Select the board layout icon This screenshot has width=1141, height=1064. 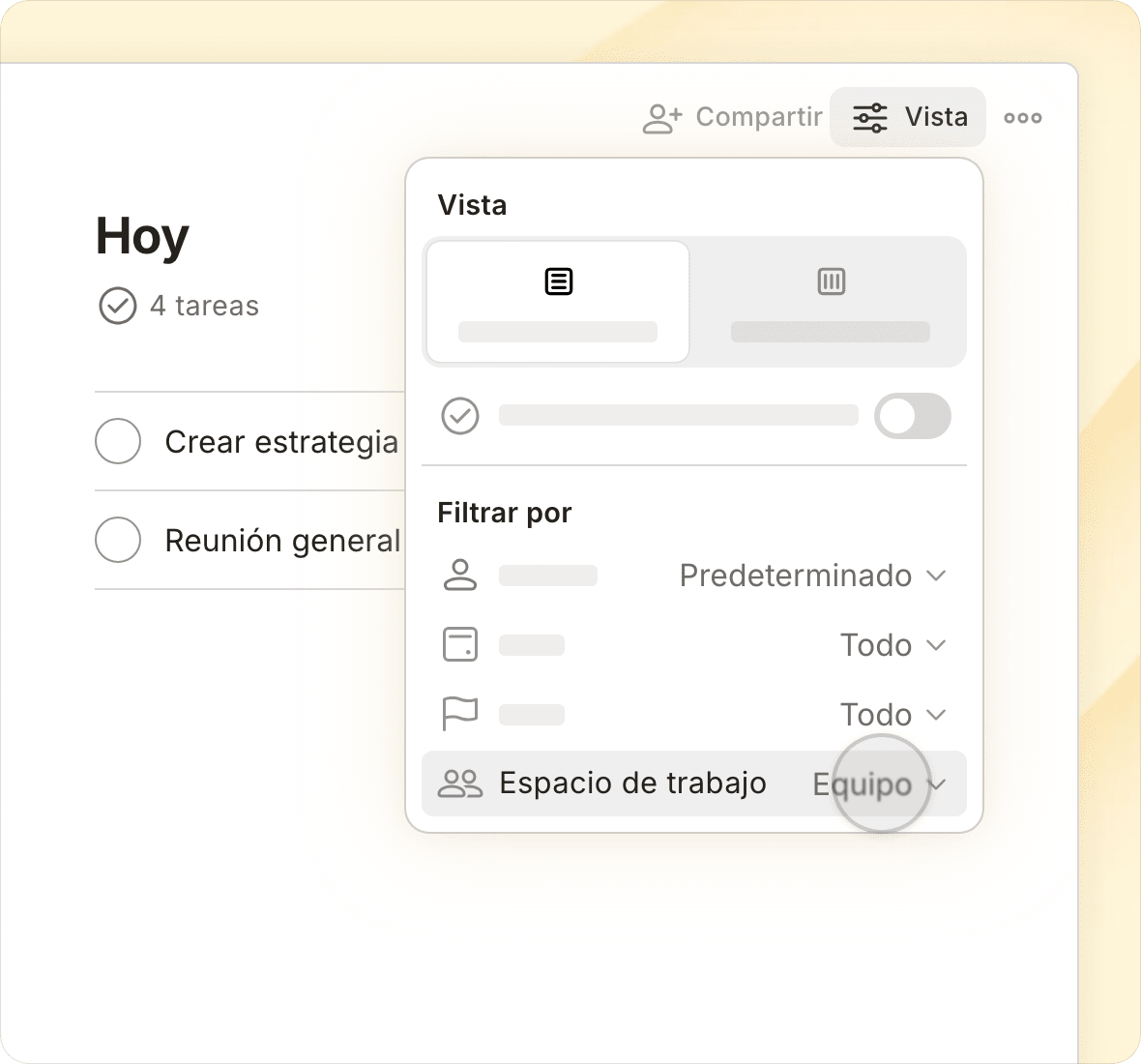pos(831,281)
